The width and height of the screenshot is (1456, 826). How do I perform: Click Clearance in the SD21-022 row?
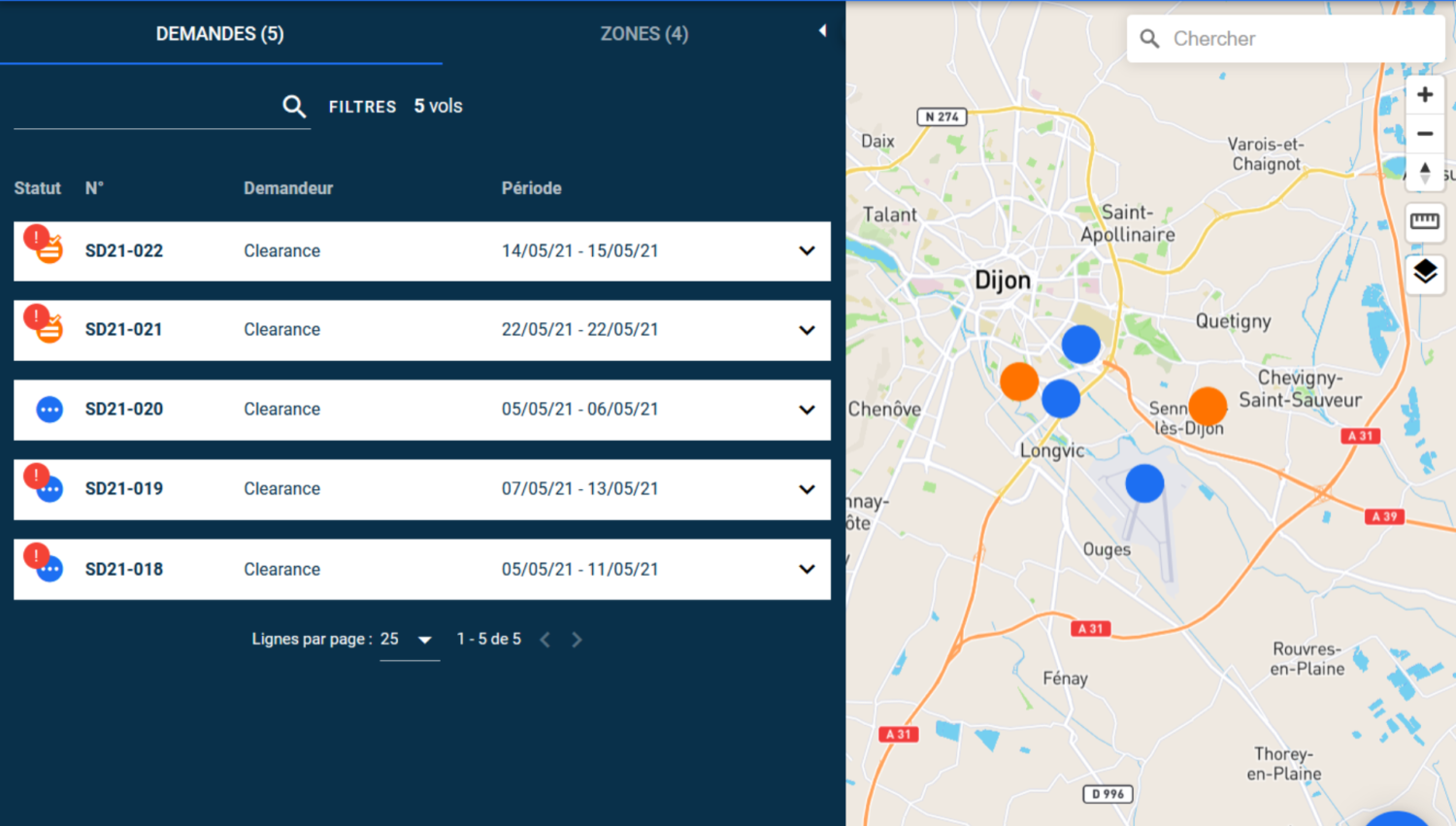click(x=281, y=250)
